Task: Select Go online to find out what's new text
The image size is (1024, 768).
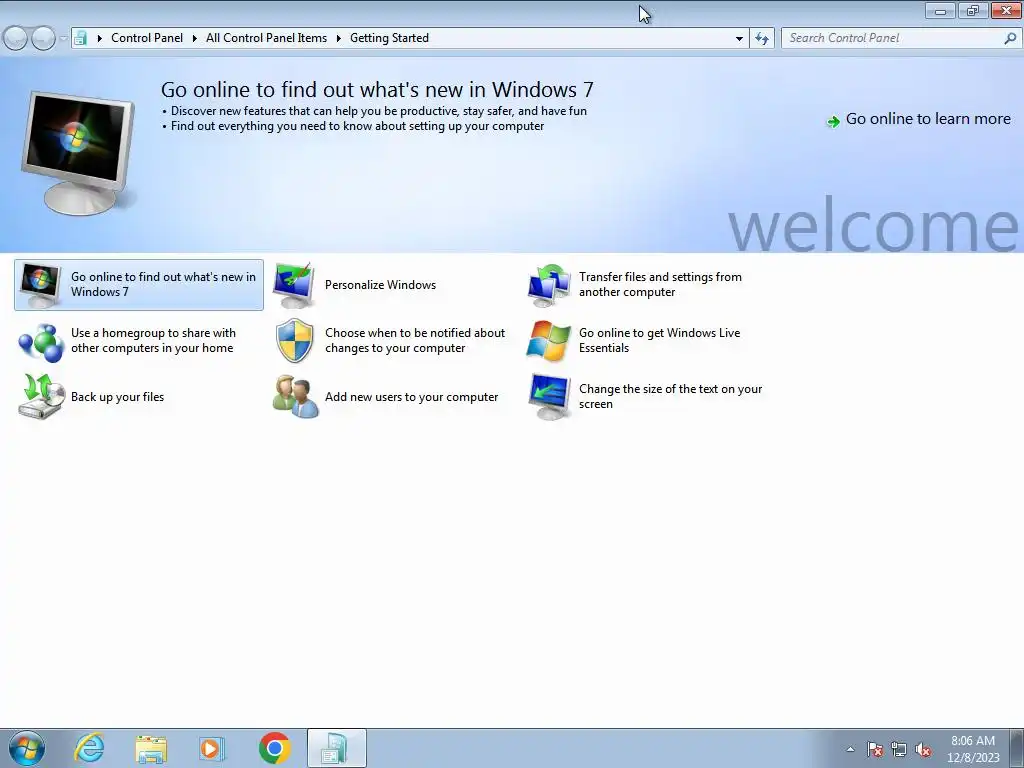Action: [163, 284]
